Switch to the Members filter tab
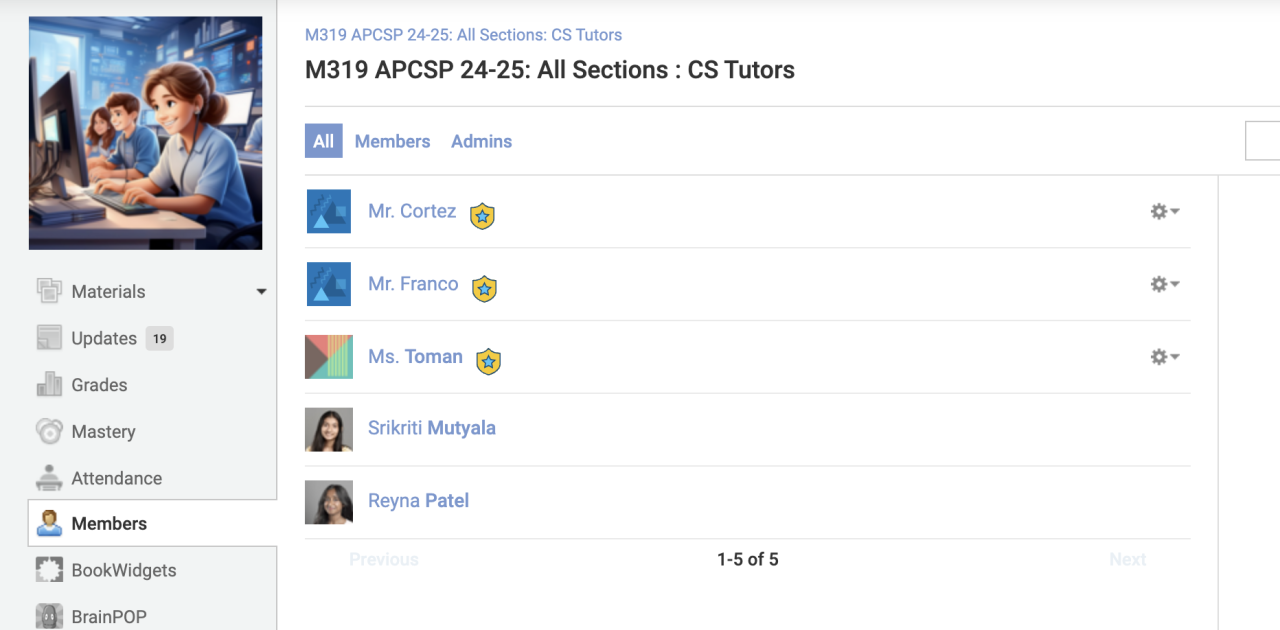 (x=392, y=141)
